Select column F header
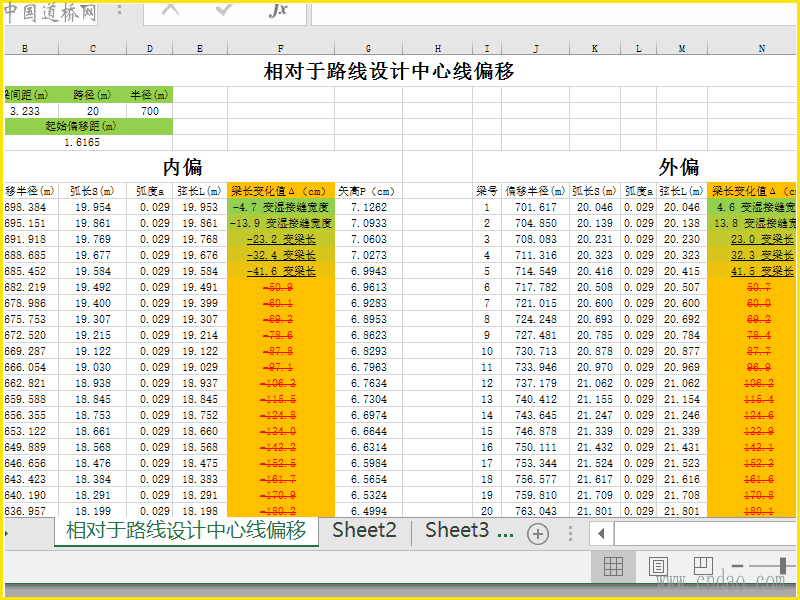The width and height of the screenshot is (800, 600). pos(281,48)
